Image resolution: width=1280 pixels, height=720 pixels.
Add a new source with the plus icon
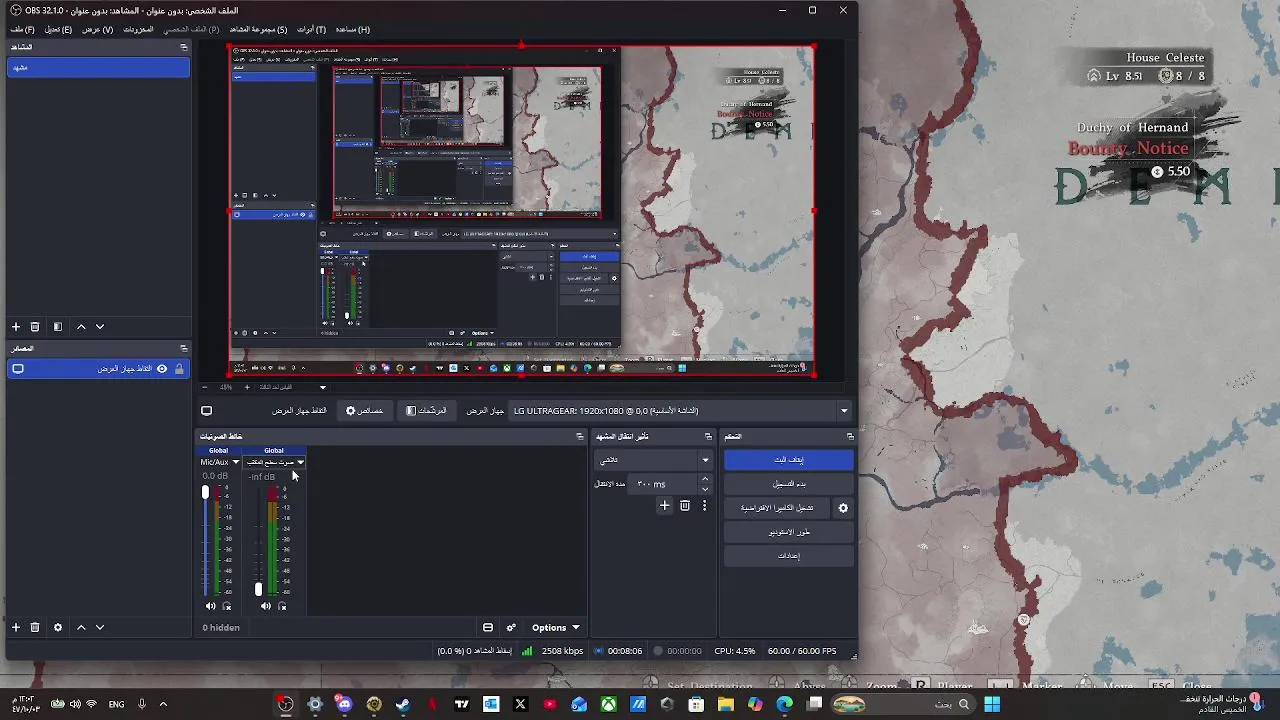click(16, 628)
